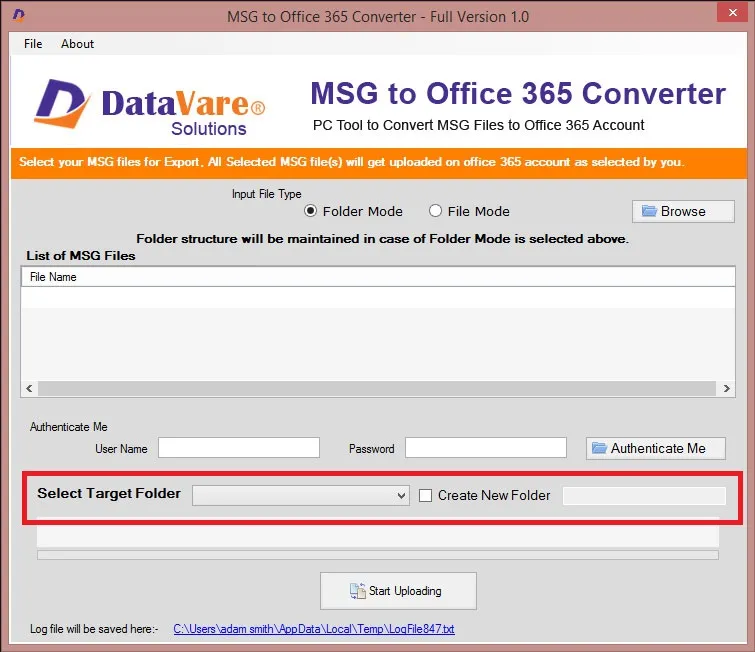Open the log file path link
Image resolution: width=755 pixels, height=652 pixels.
point(313,629)
